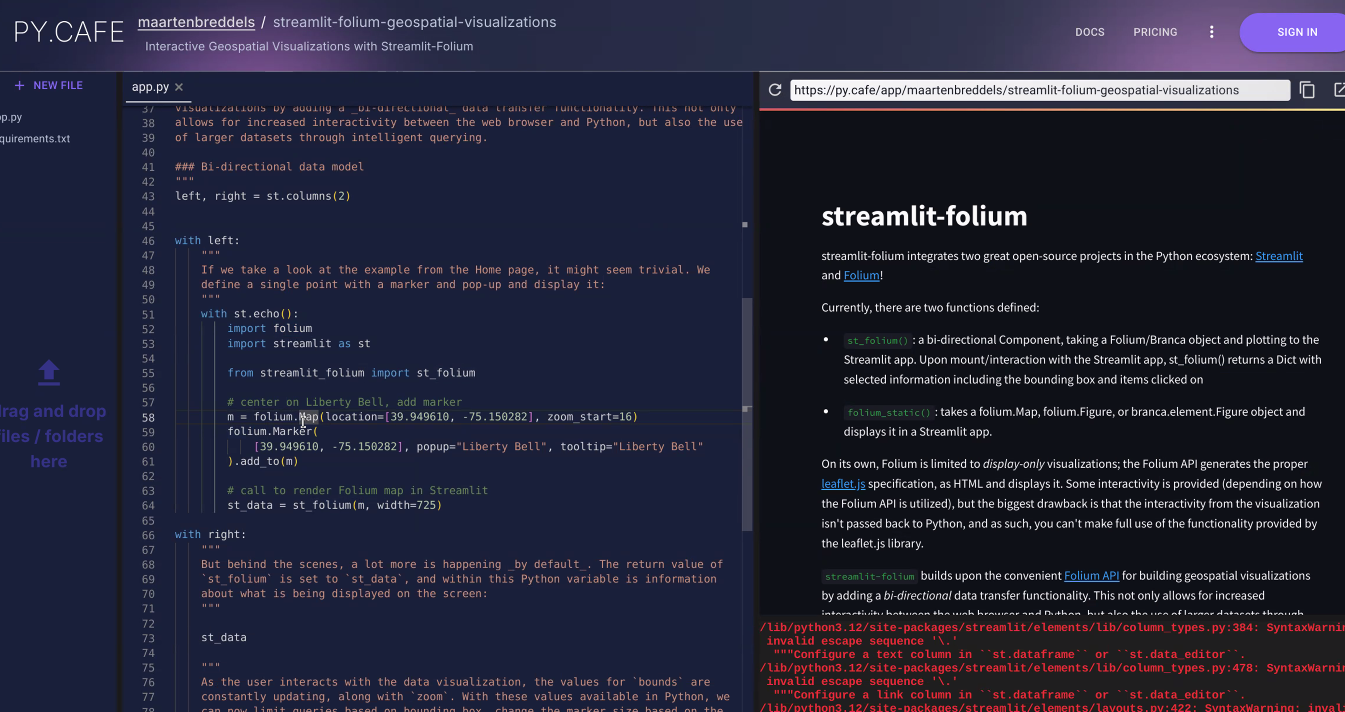
Task: Click comment "# center on Liberty Bell, add marker"
Action: [344, 402]
